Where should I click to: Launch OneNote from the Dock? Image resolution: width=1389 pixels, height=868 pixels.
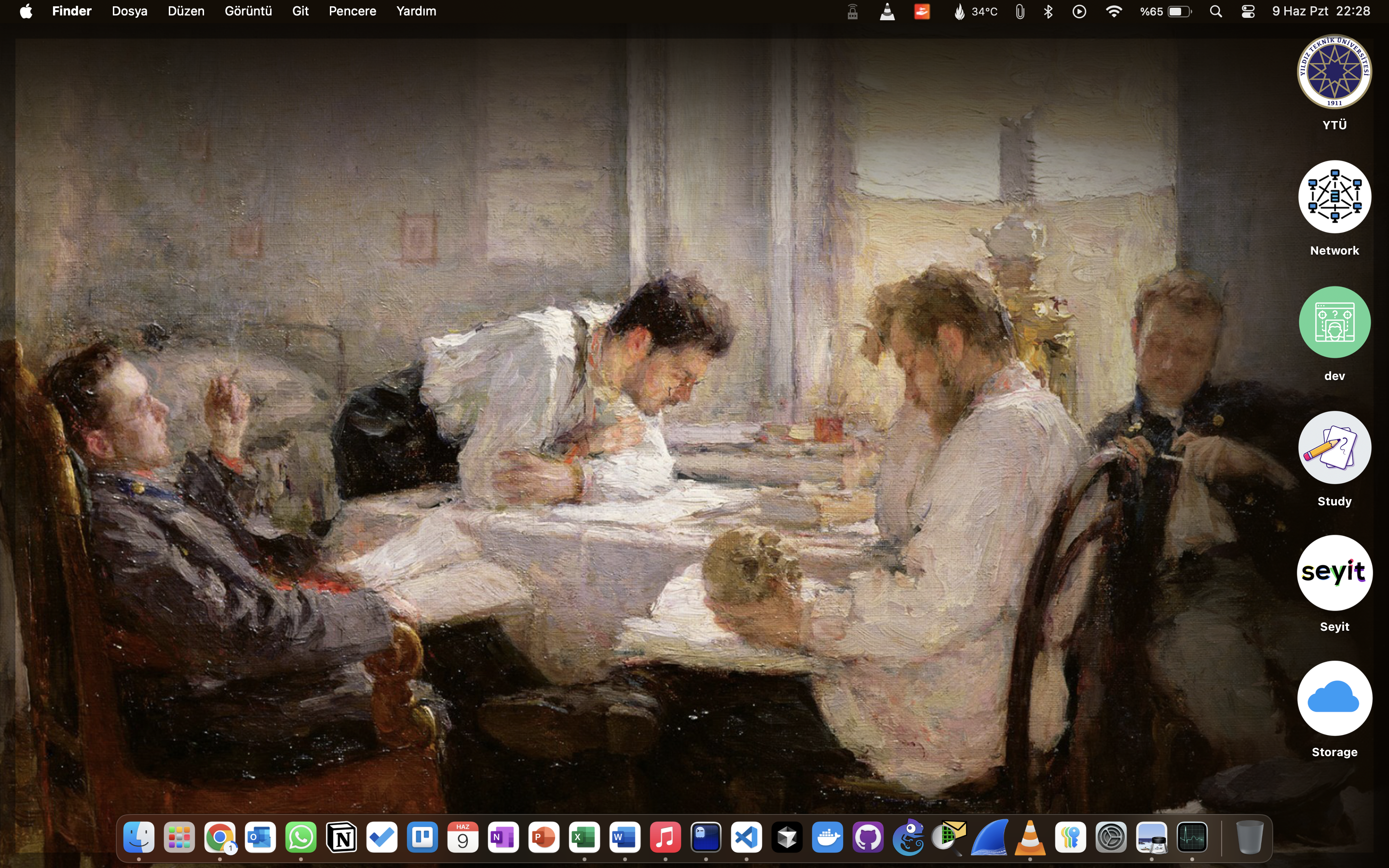click(504, 838)
